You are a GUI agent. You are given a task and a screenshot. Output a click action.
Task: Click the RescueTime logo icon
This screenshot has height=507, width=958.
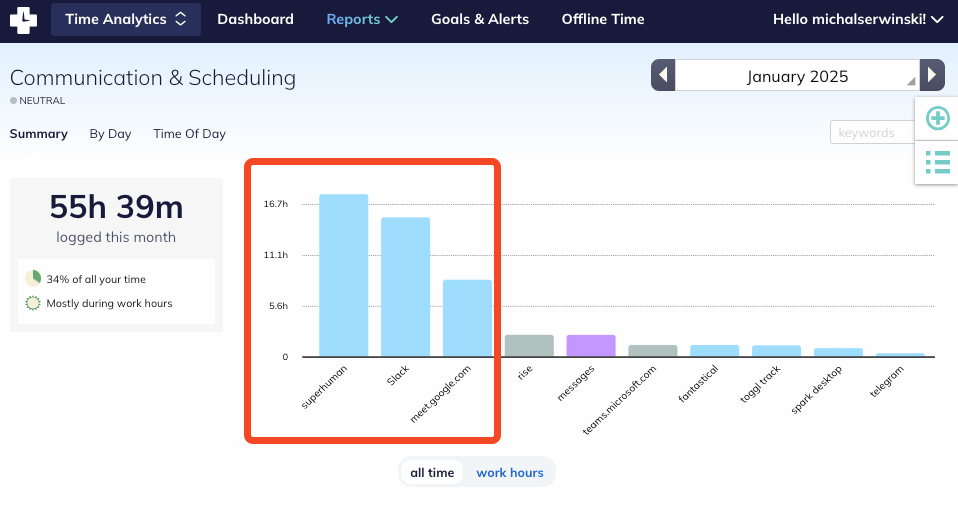(23, 19)
